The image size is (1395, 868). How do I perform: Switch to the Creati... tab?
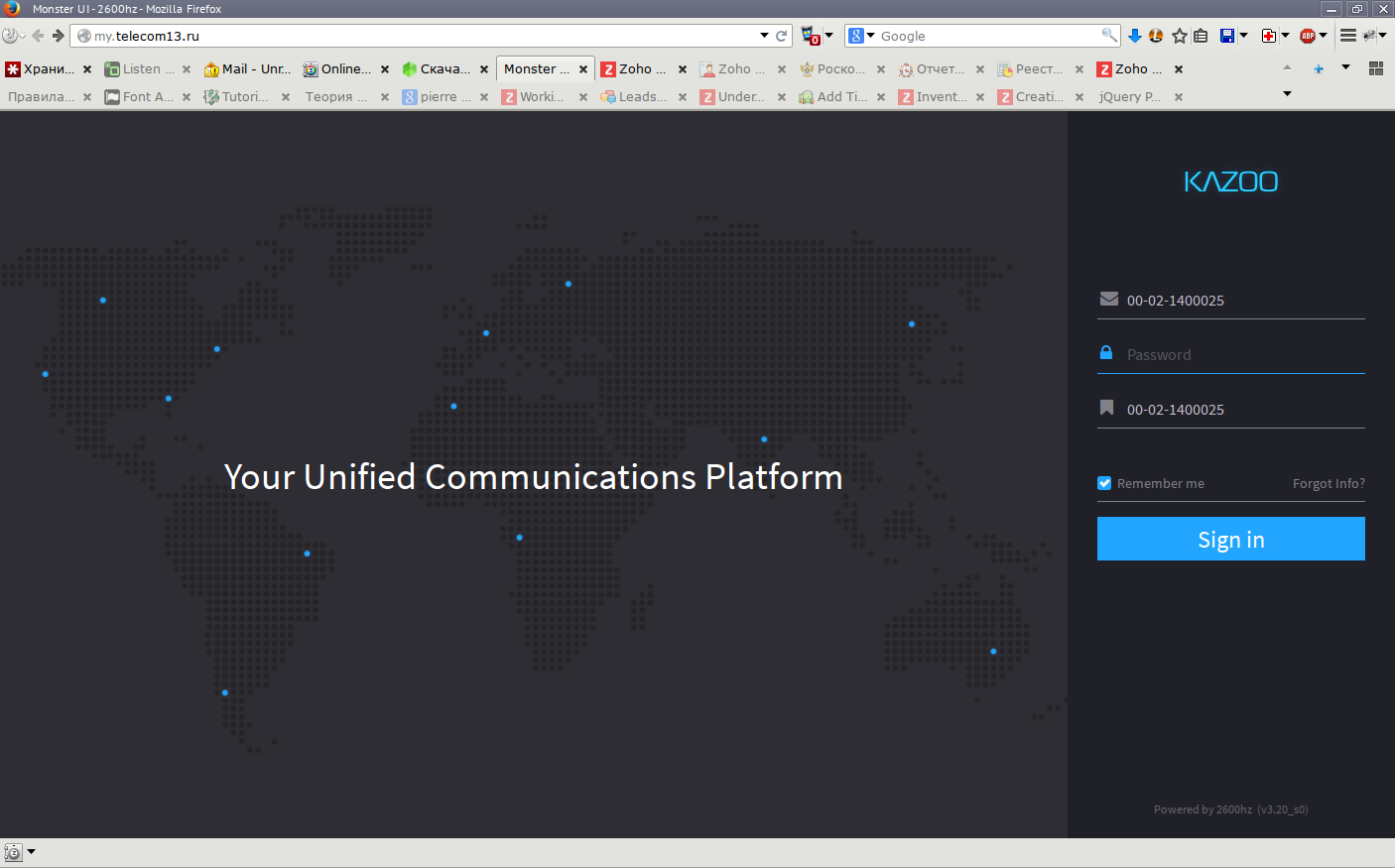pyautogui.click(x=1041, y=97)
